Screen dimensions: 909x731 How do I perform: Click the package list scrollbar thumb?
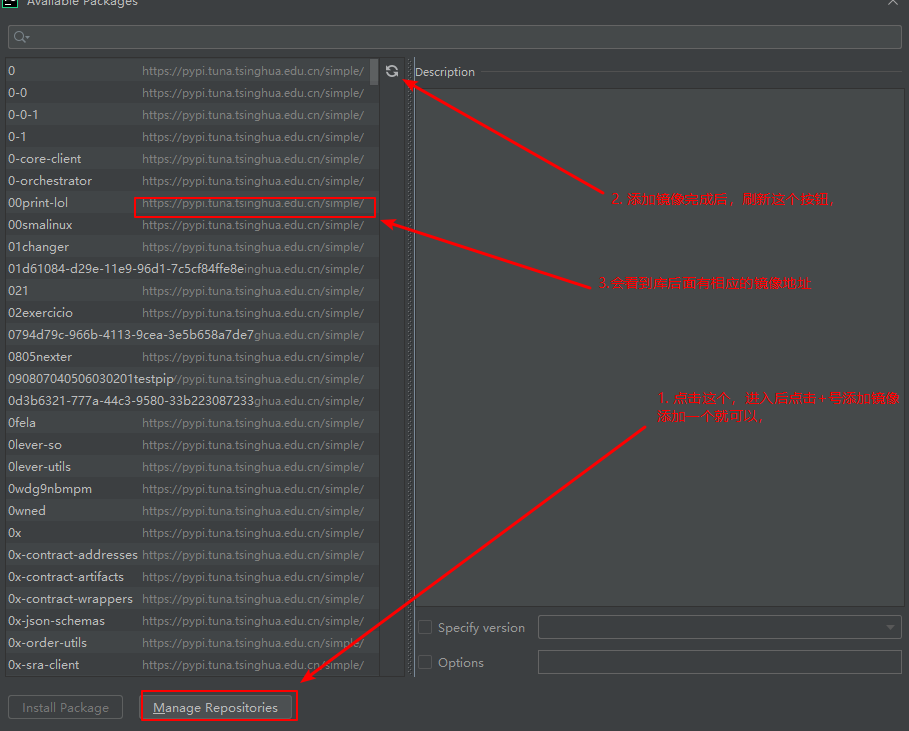pos(374,72)
